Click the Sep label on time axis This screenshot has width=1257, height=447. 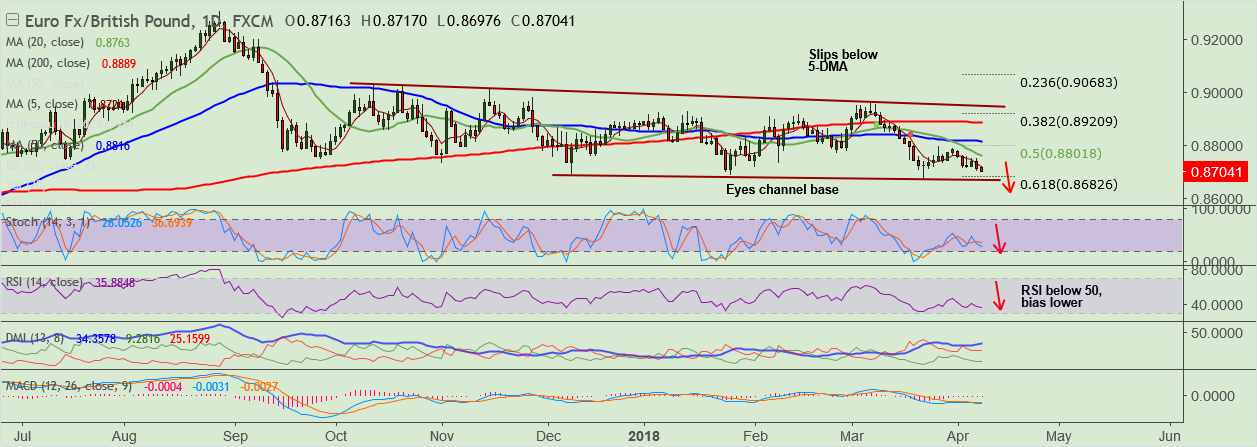click(235, 437)
